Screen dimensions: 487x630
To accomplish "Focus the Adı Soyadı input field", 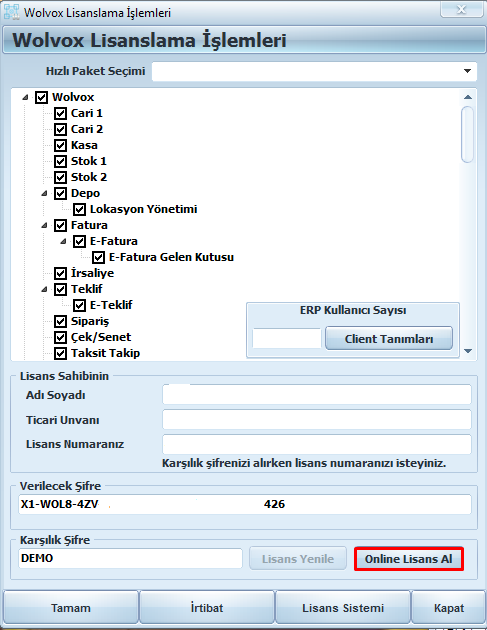I will click(x=317, y=395).
